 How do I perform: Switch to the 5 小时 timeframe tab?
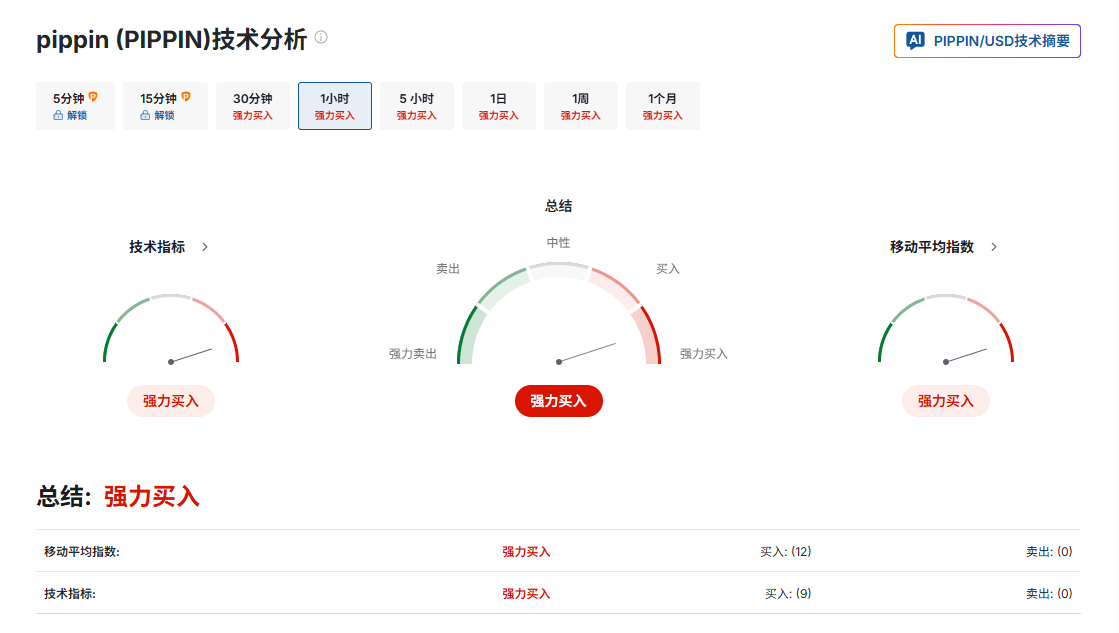(x=417, y=106)
